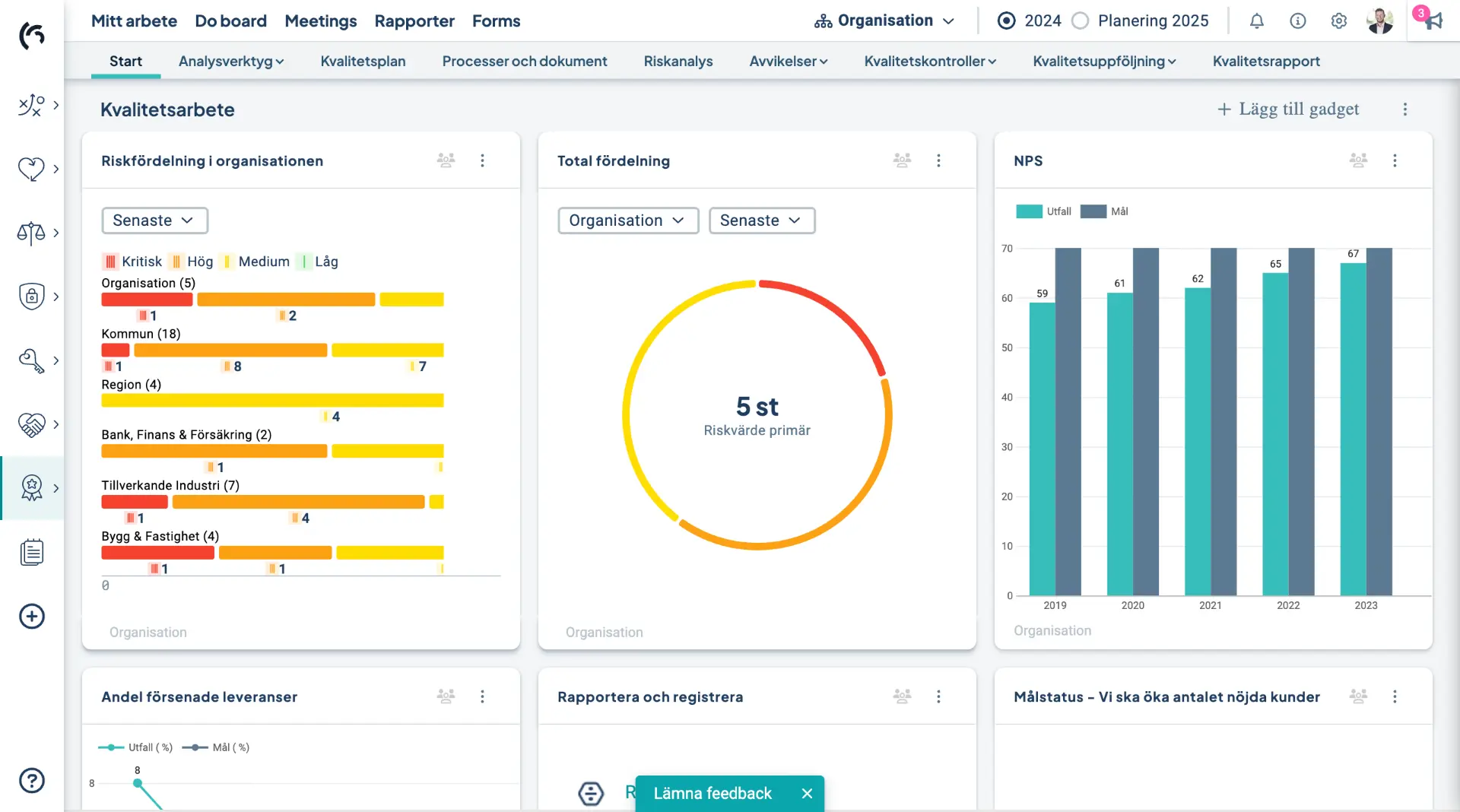Open the shield lock sidebar module

(31, 297)
